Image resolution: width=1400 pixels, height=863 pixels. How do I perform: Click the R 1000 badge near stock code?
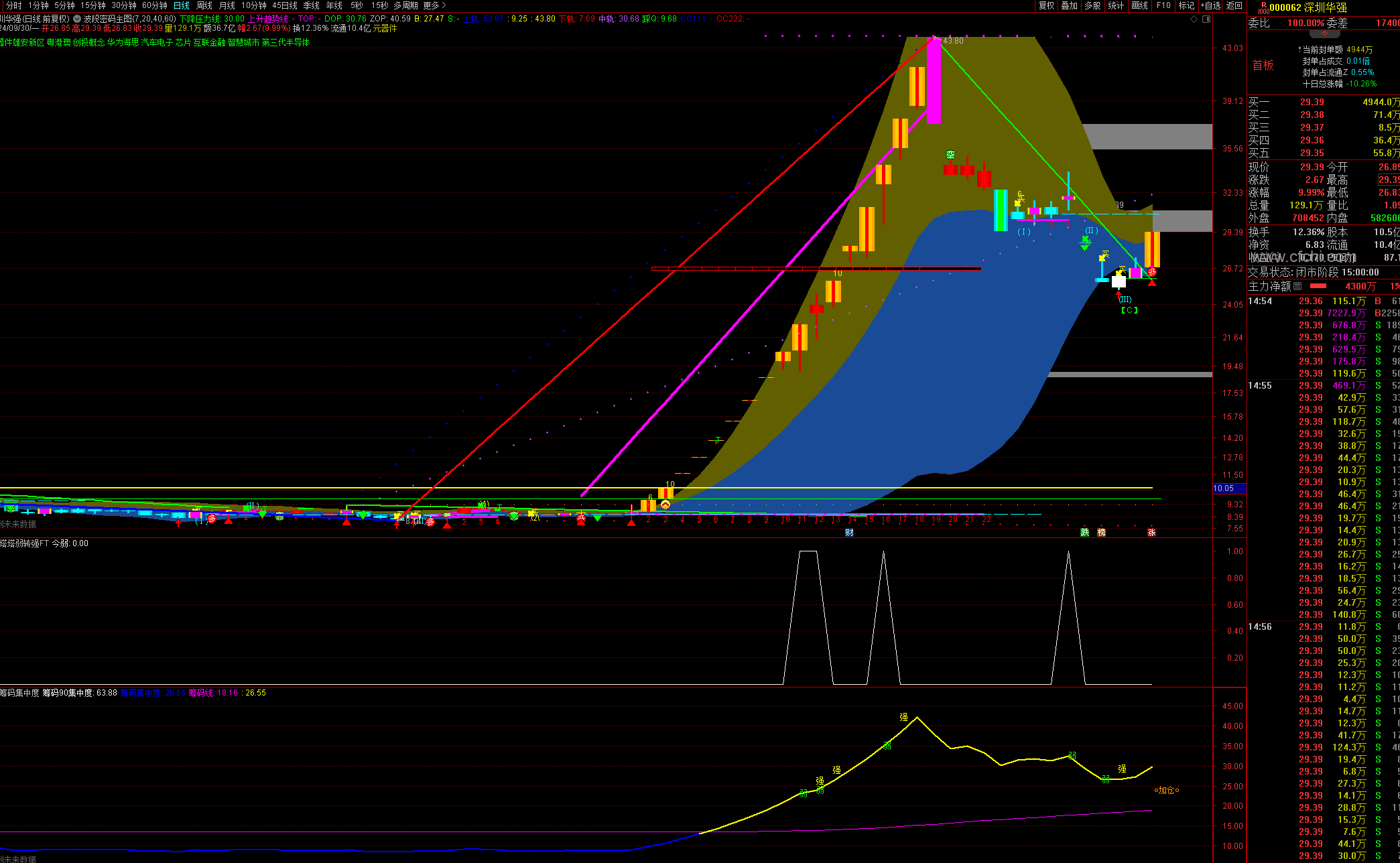coord(1263,7)
